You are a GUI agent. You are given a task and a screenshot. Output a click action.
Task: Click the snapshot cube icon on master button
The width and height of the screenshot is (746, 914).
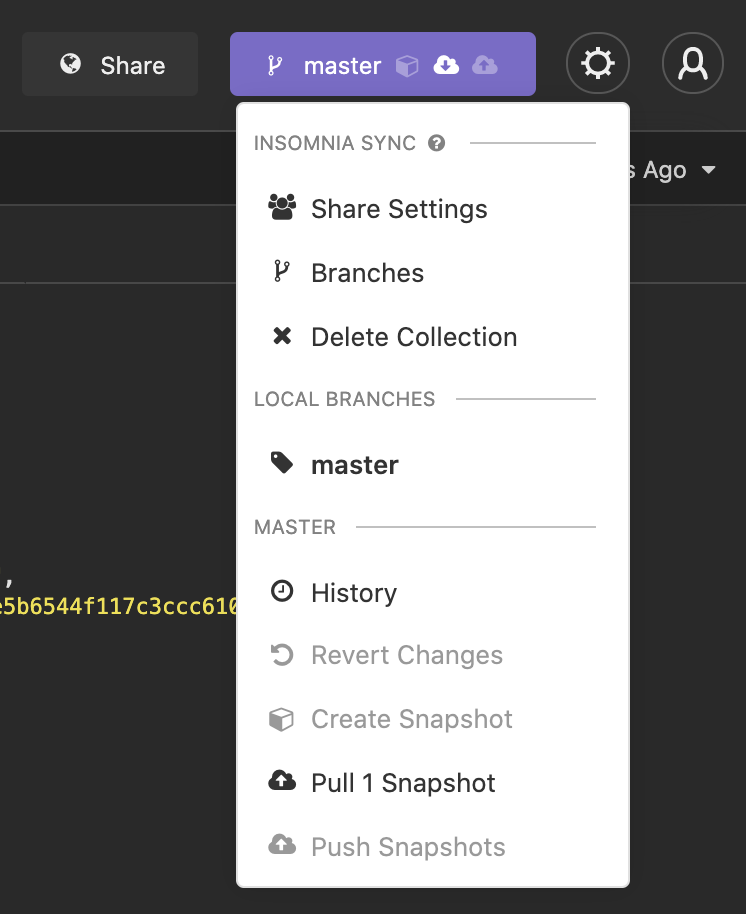point(407,66)
